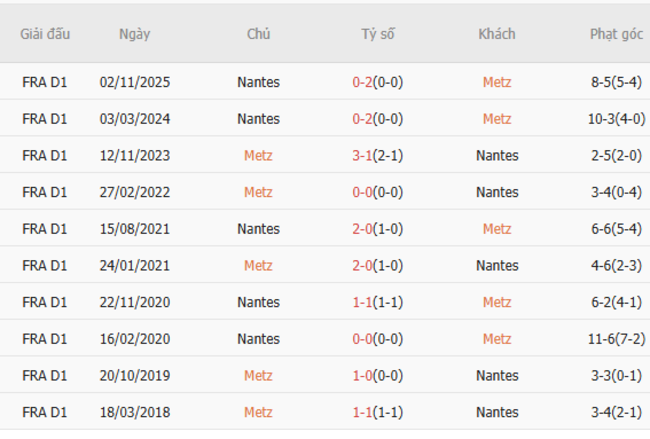Screen dimensions: 650x439
Task: Select away team Nantes in 18/03/2018 row
Action: [x=497, y=412]
